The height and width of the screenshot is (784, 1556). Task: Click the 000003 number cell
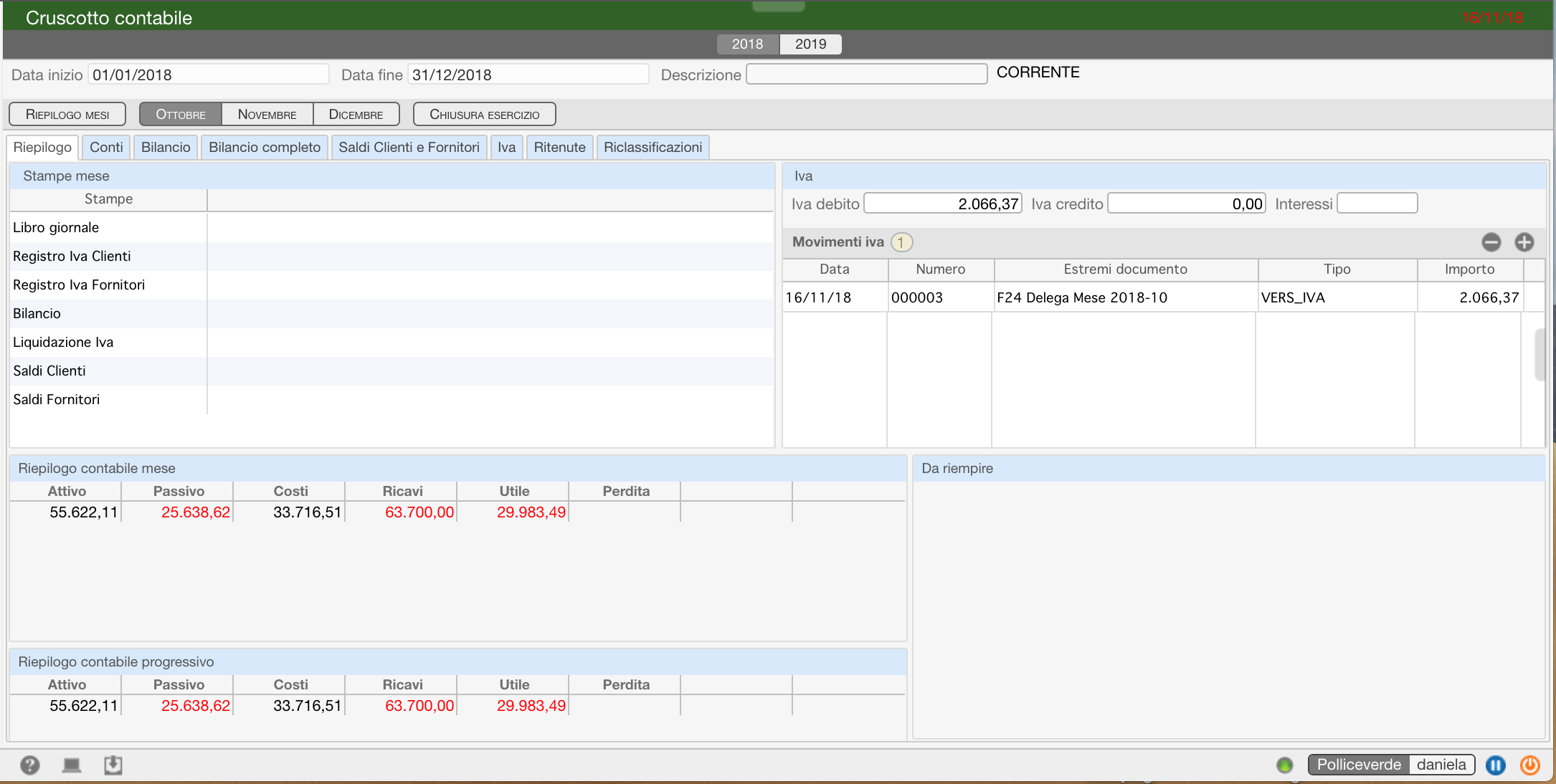941,297
